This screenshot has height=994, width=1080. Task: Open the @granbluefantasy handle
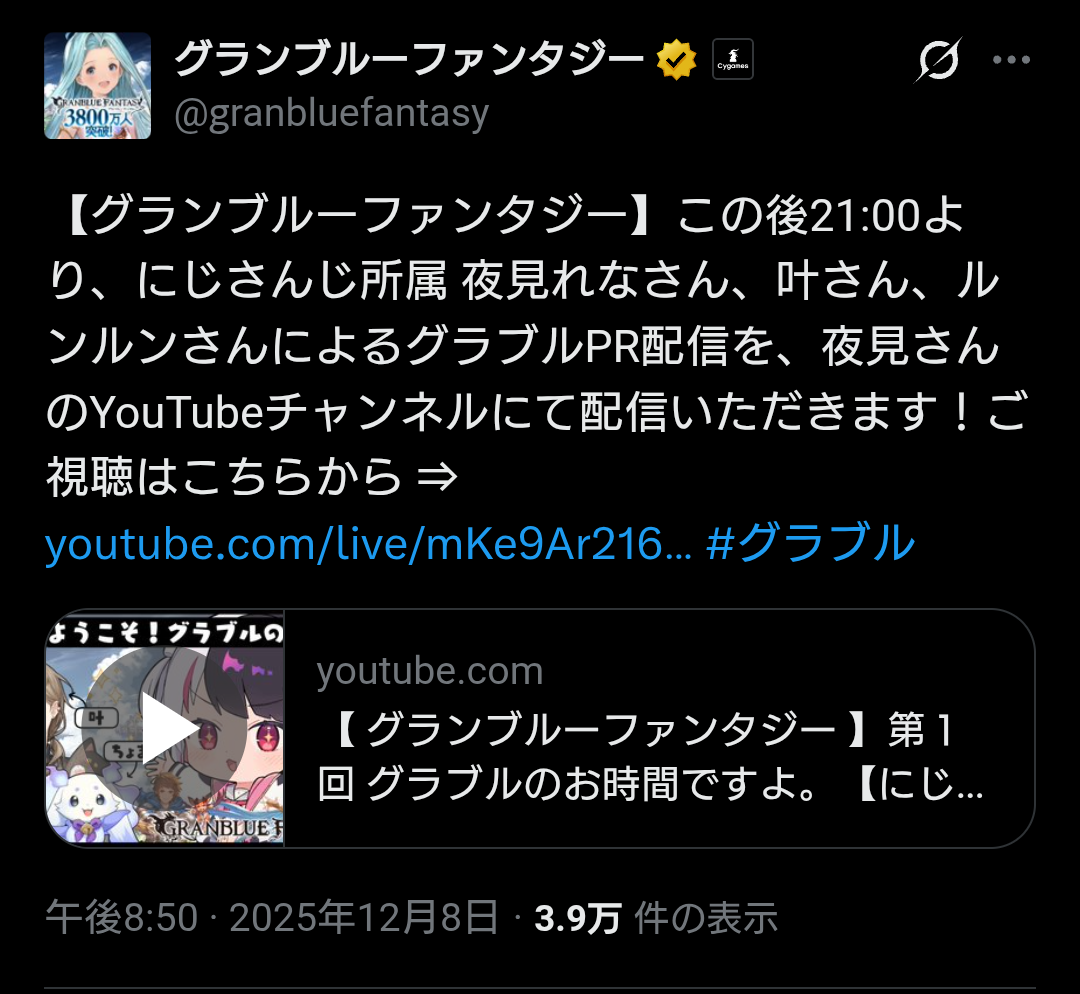pos(331,114)
